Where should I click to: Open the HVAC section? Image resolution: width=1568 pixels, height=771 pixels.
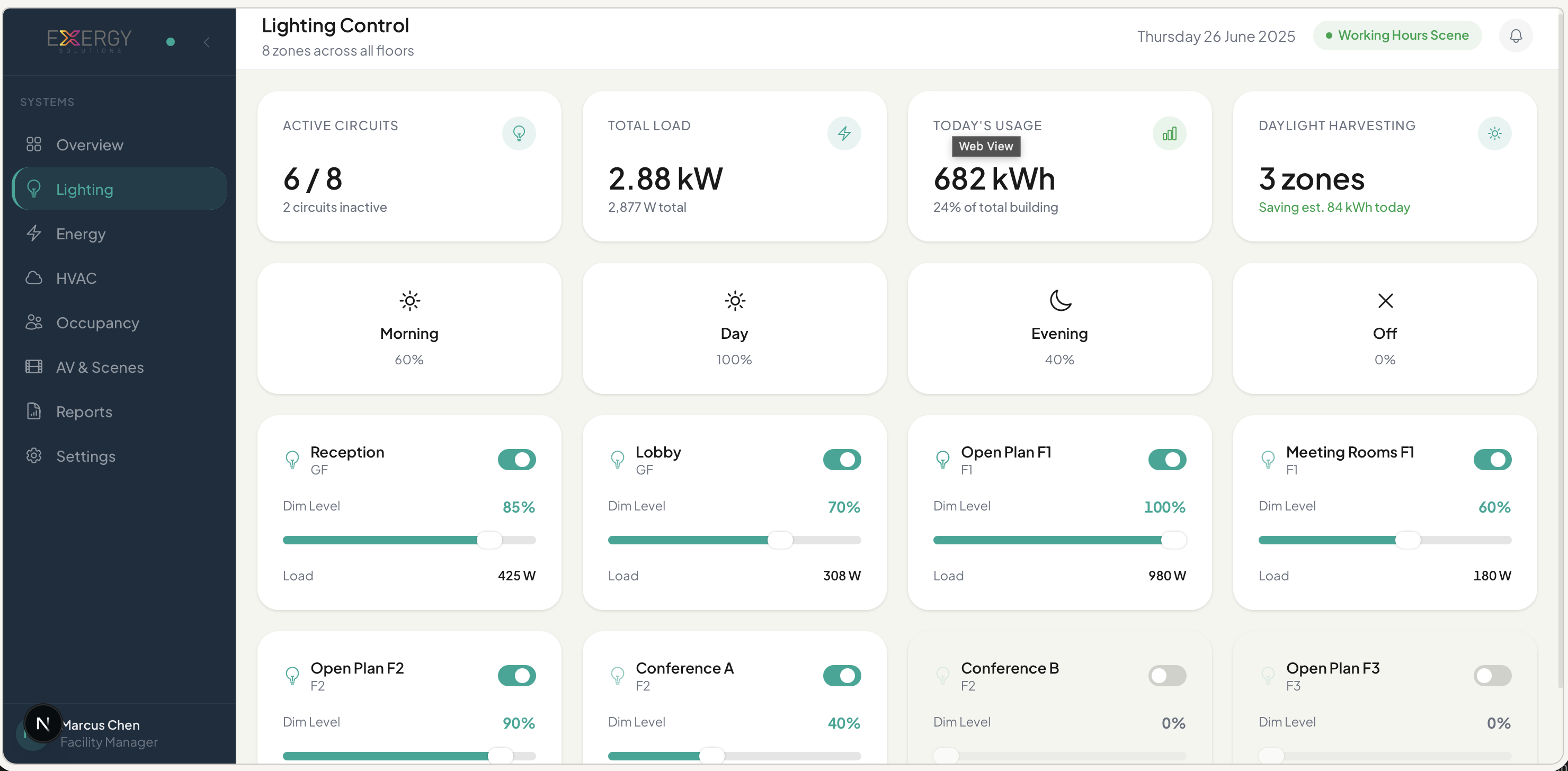[119, 278]
